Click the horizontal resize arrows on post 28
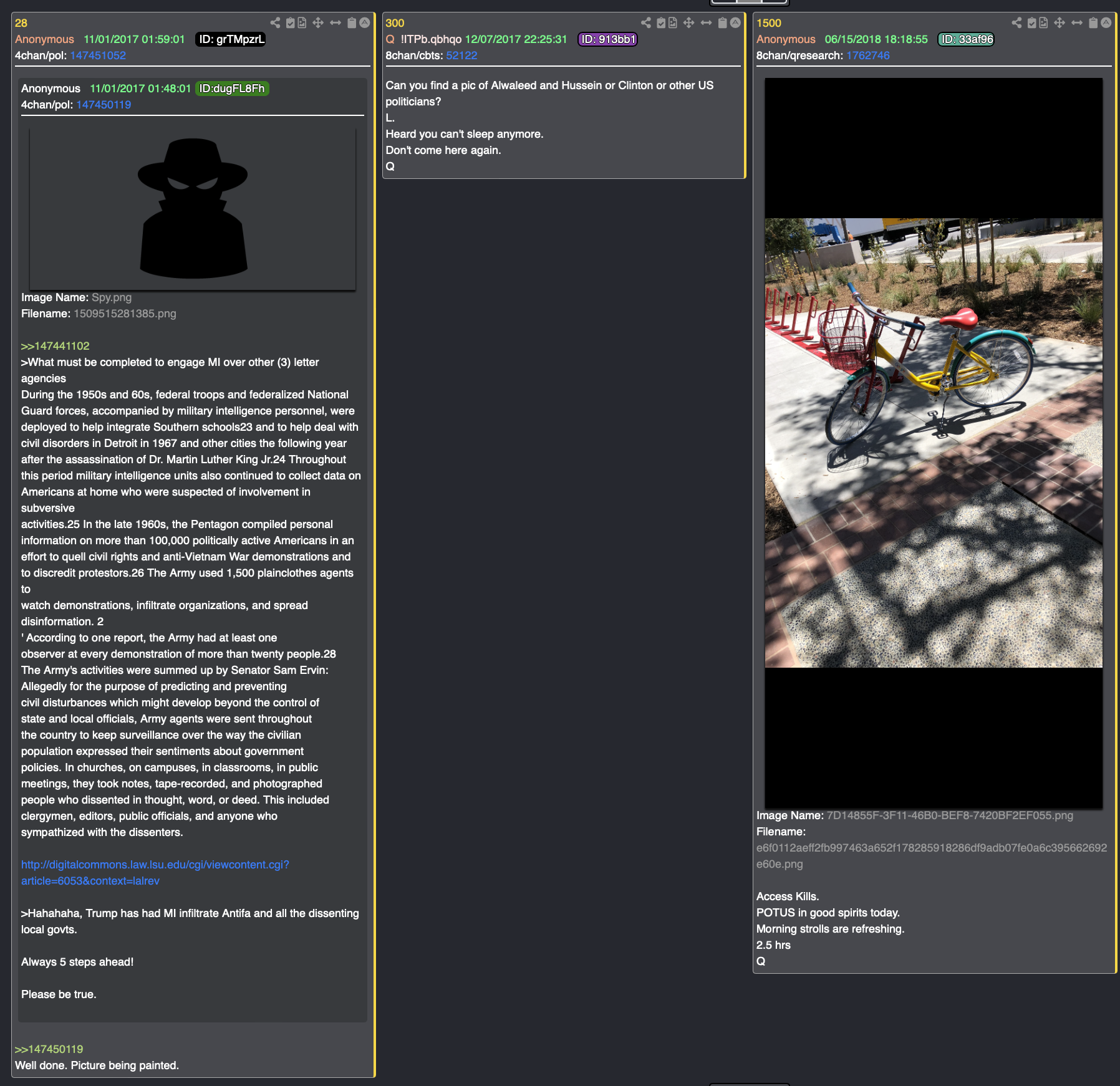The image size is (1120, 1086). click(x=336, y=23)
